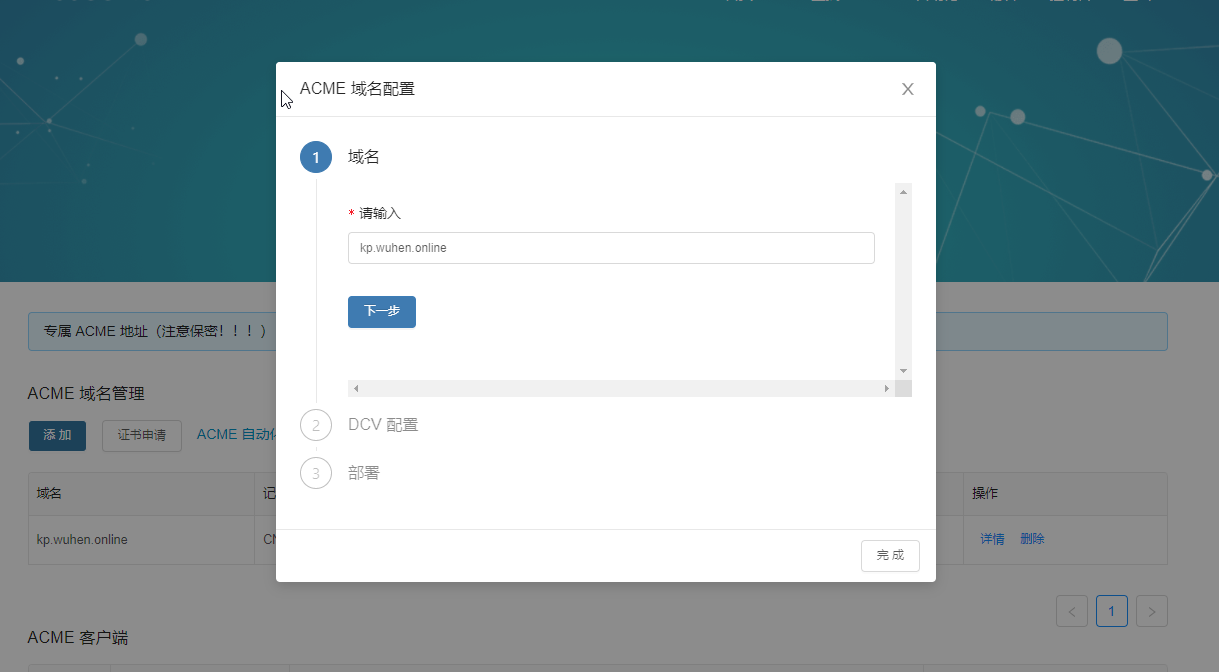Open the 证书申请 button
This screenshot has width=1219, height=672.
click(142, 436)
